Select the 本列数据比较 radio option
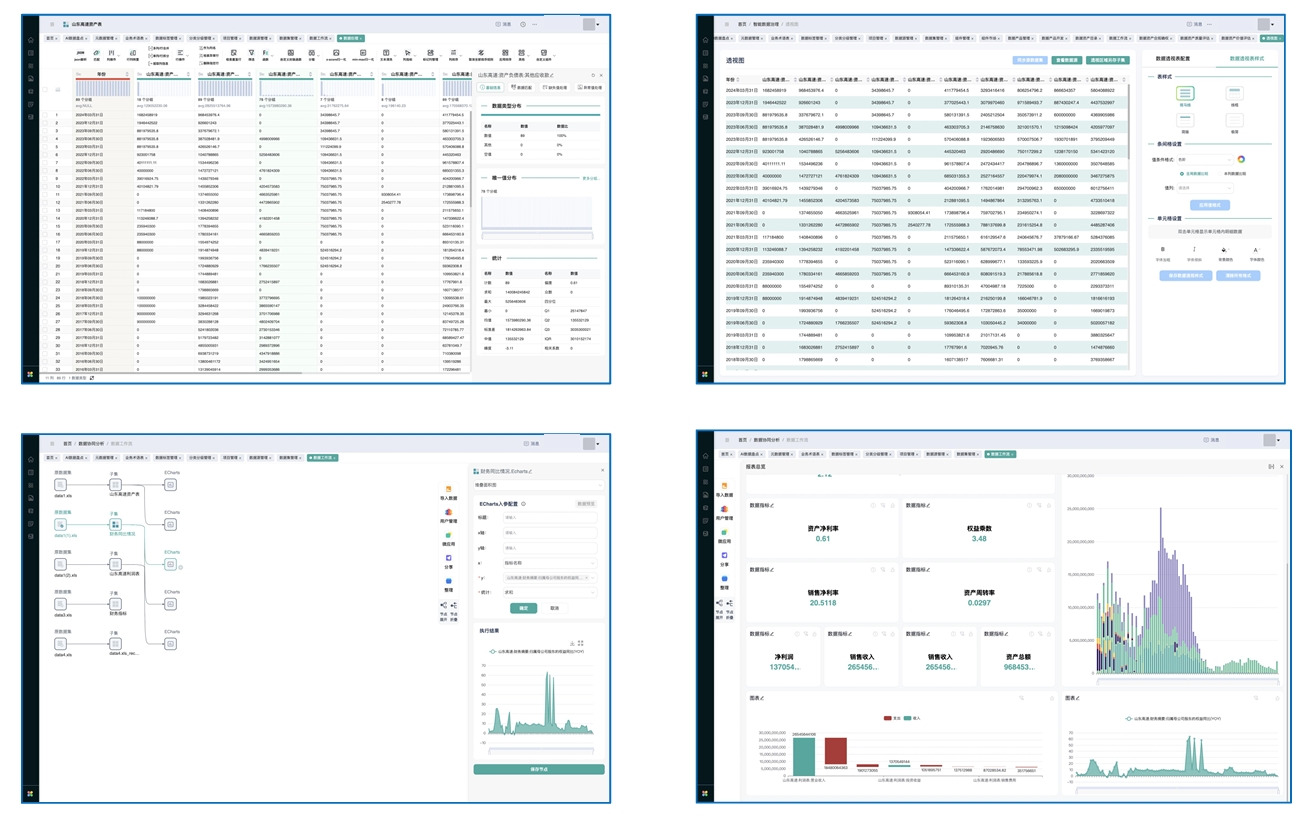1305x821 pixels. 1222,173
